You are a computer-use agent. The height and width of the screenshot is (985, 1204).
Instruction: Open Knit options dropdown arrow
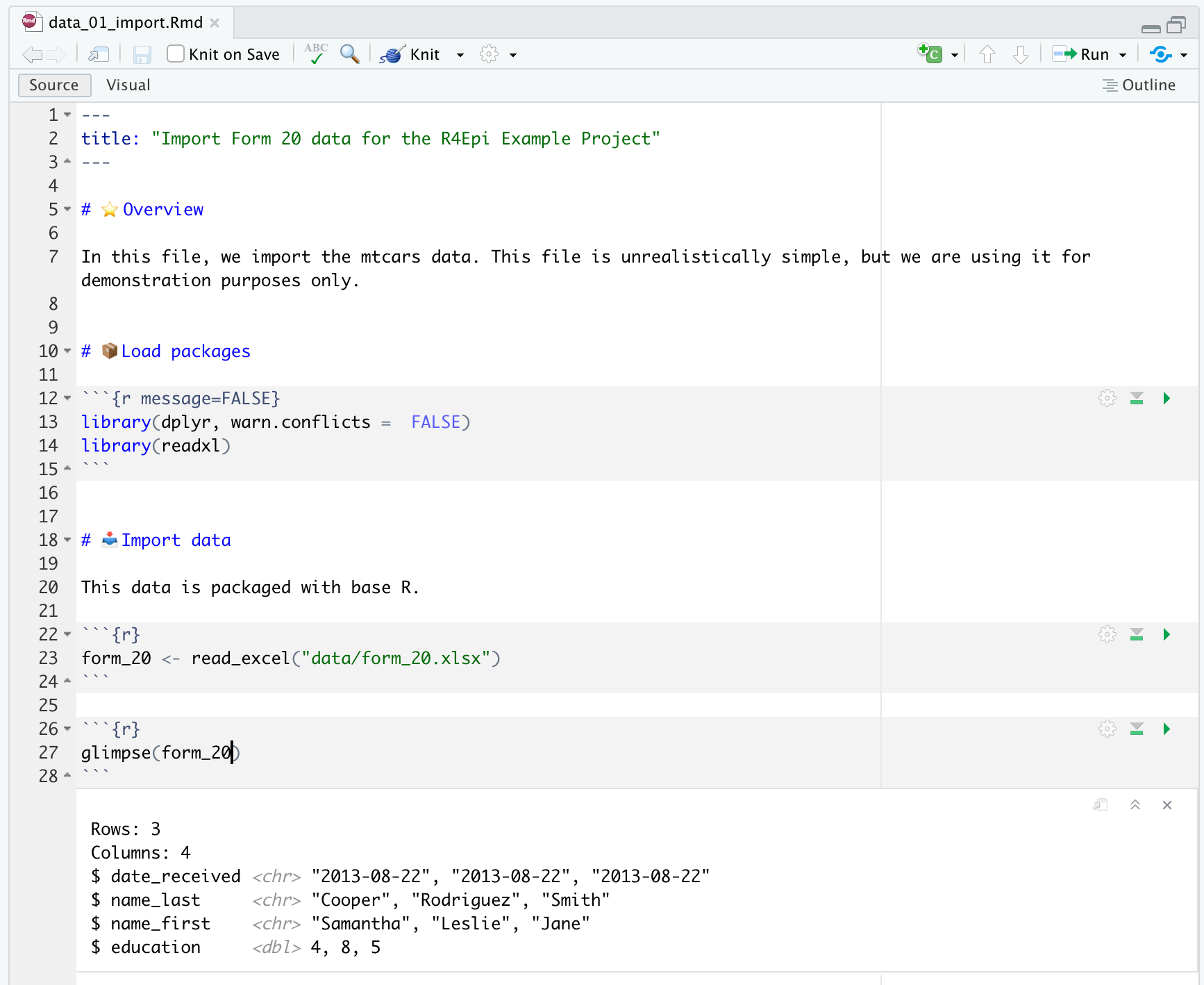coord(460,55)
